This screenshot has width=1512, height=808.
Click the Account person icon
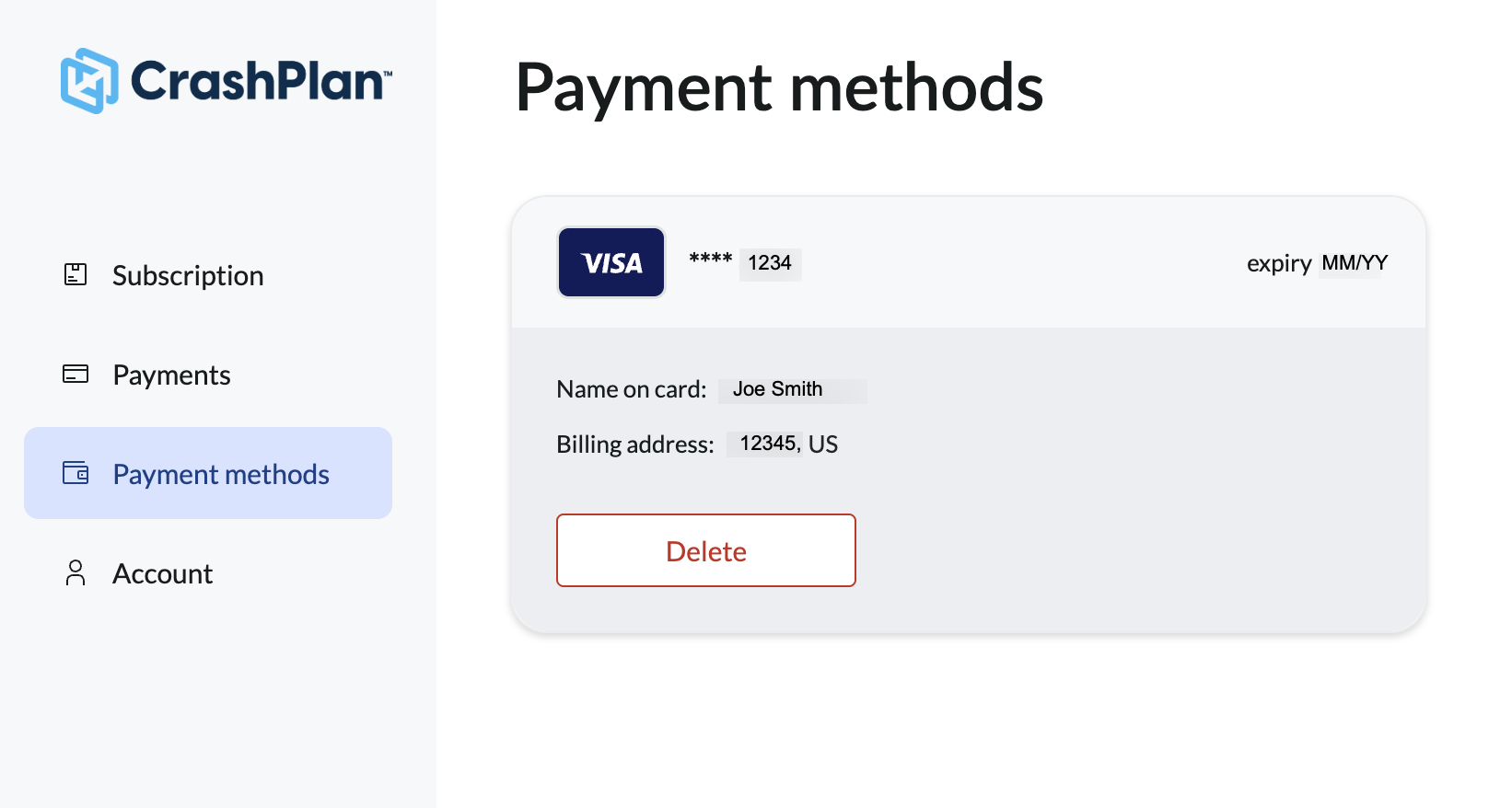click(x=75, y=572)
